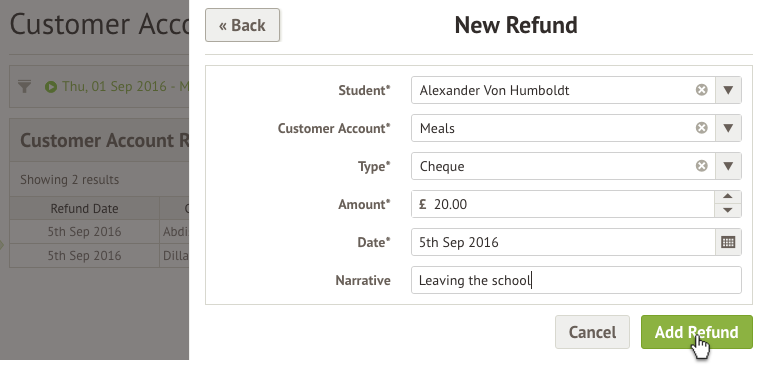Increase the refund amount with up arrow

(728, 197)
